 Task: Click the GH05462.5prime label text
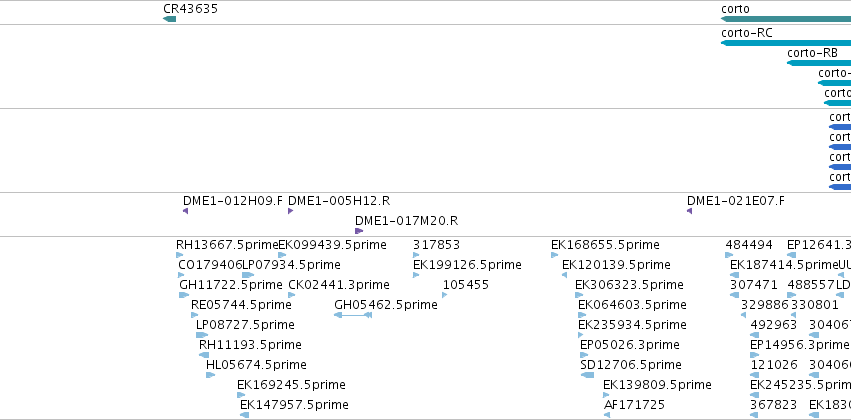(x=386, y=305)
